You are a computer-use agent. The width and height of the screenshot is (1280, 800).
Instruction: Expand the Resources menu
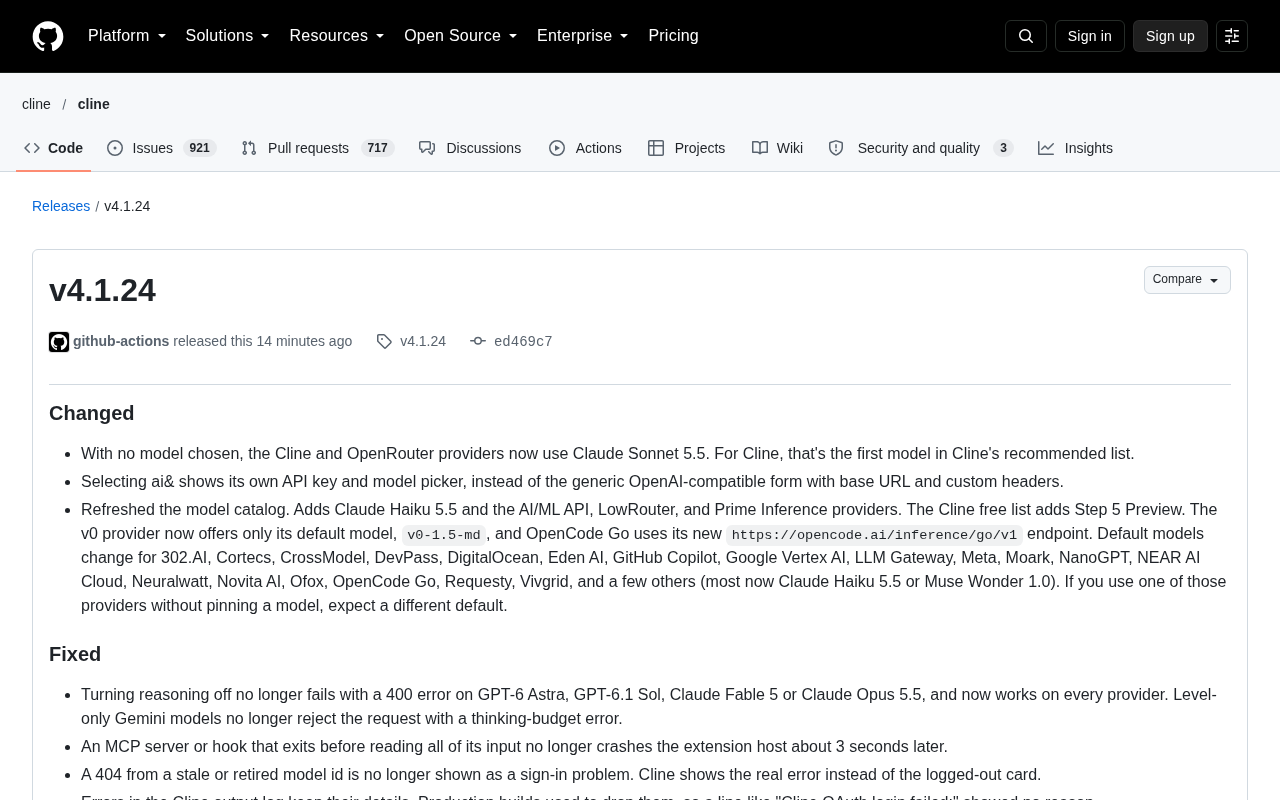tap(337, 36)
